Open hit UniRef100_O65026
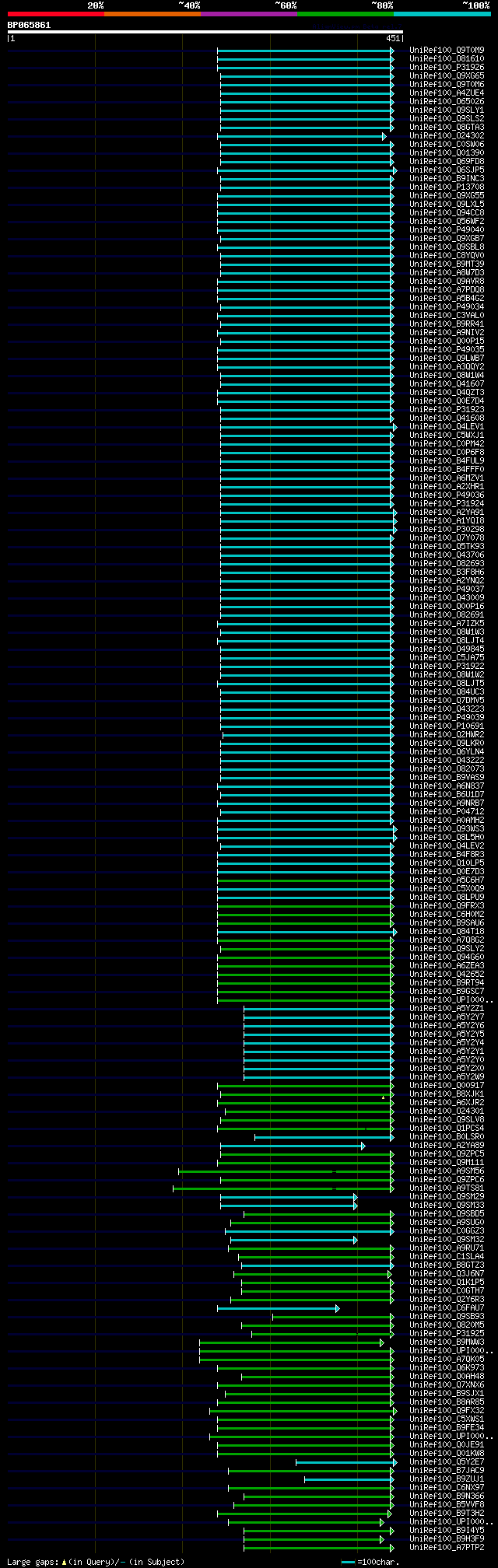The height and width of the screenshot is (1568, 498). (x=447, y=102)
